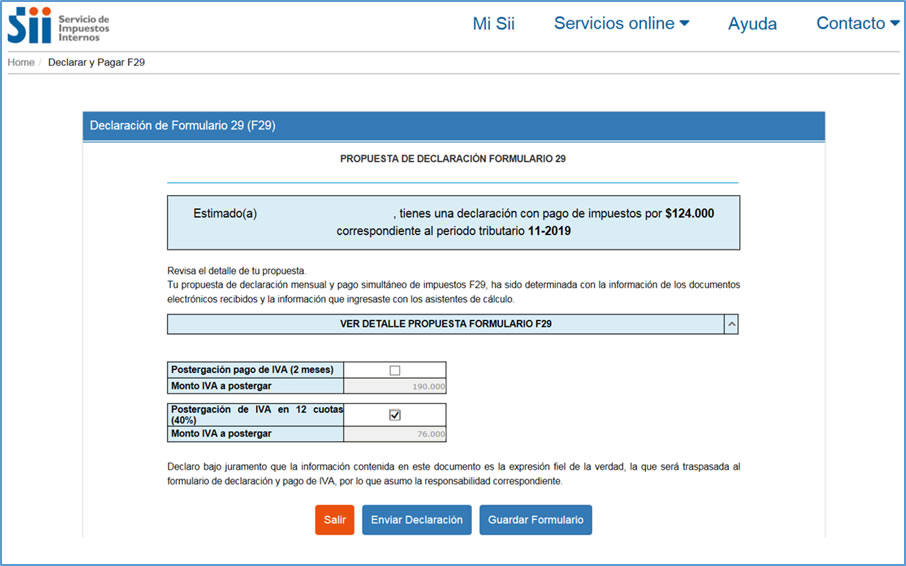This screenshot has width=906, height=566.
Task: Expand the Servicios online dropdown
Action: (621, 24)
